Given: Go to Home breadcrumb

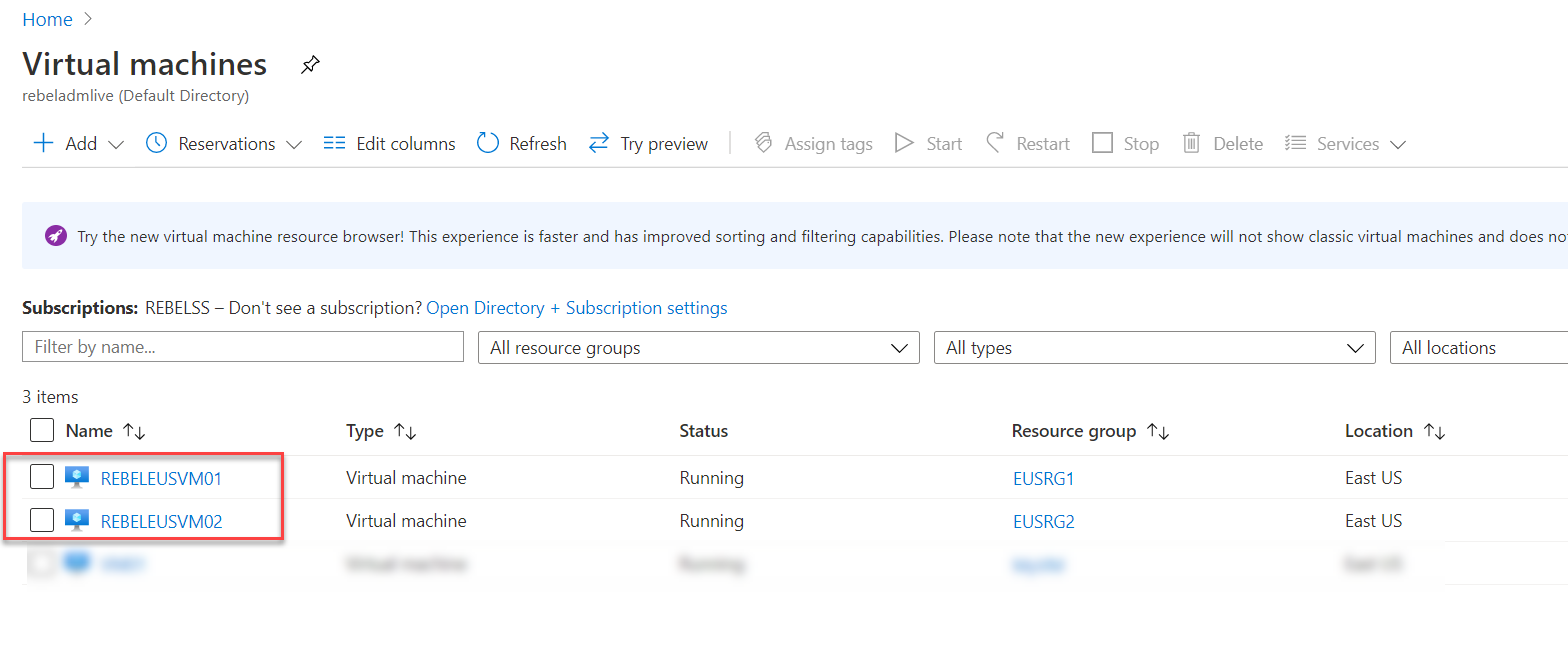Looking at the screenshot, I should (47, 20).
